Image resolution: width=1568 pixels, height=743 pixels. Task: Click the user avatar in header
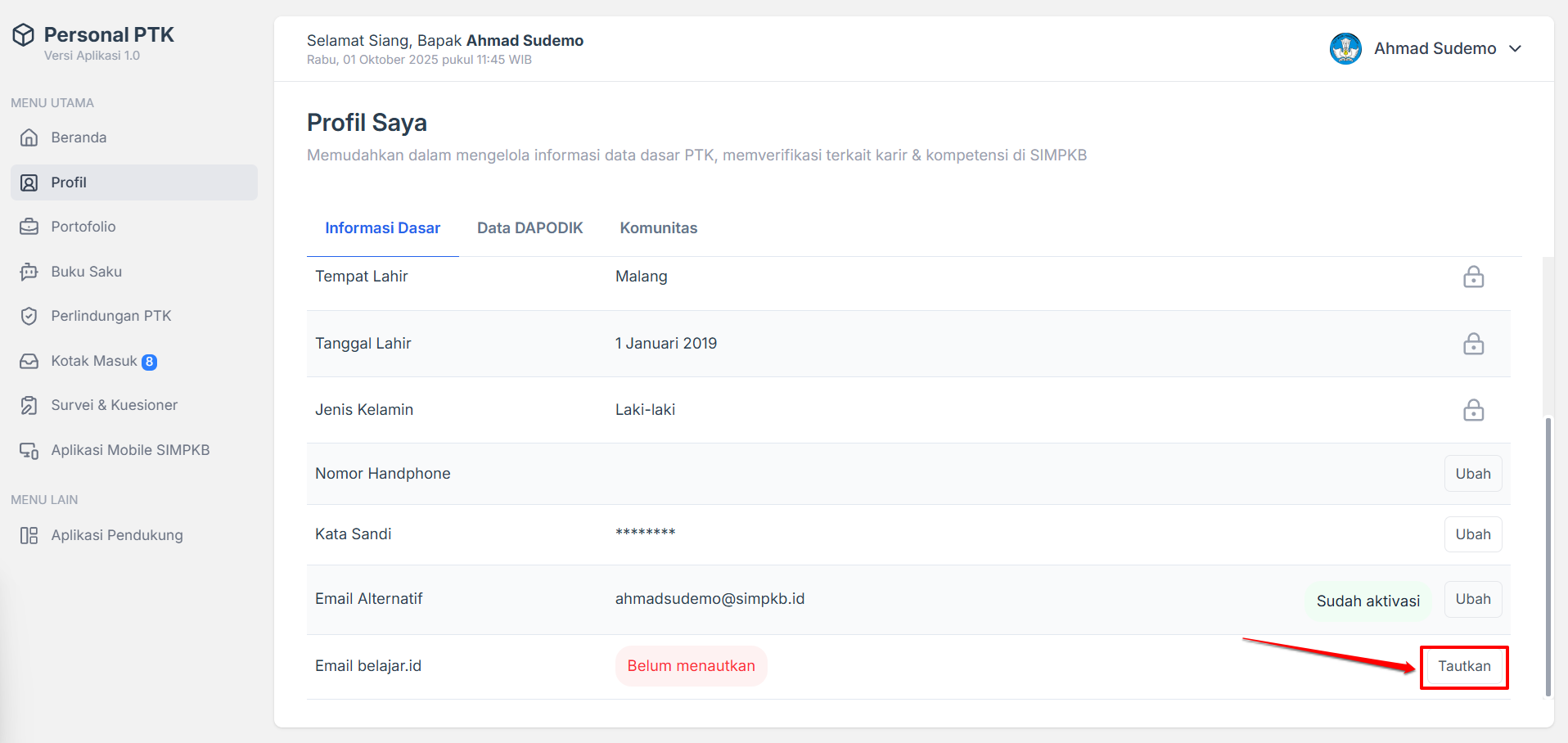[1345, 49]
